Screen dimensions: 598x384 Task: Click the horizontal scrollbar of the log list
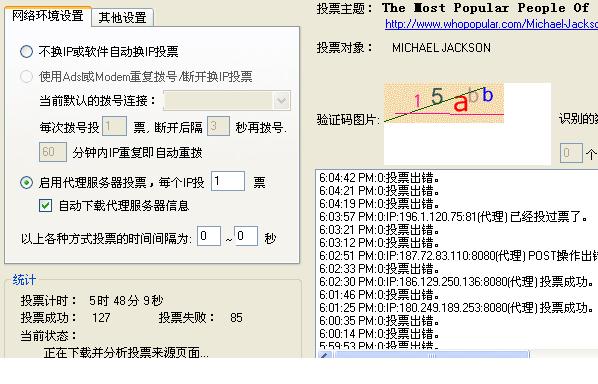(431, 355)
